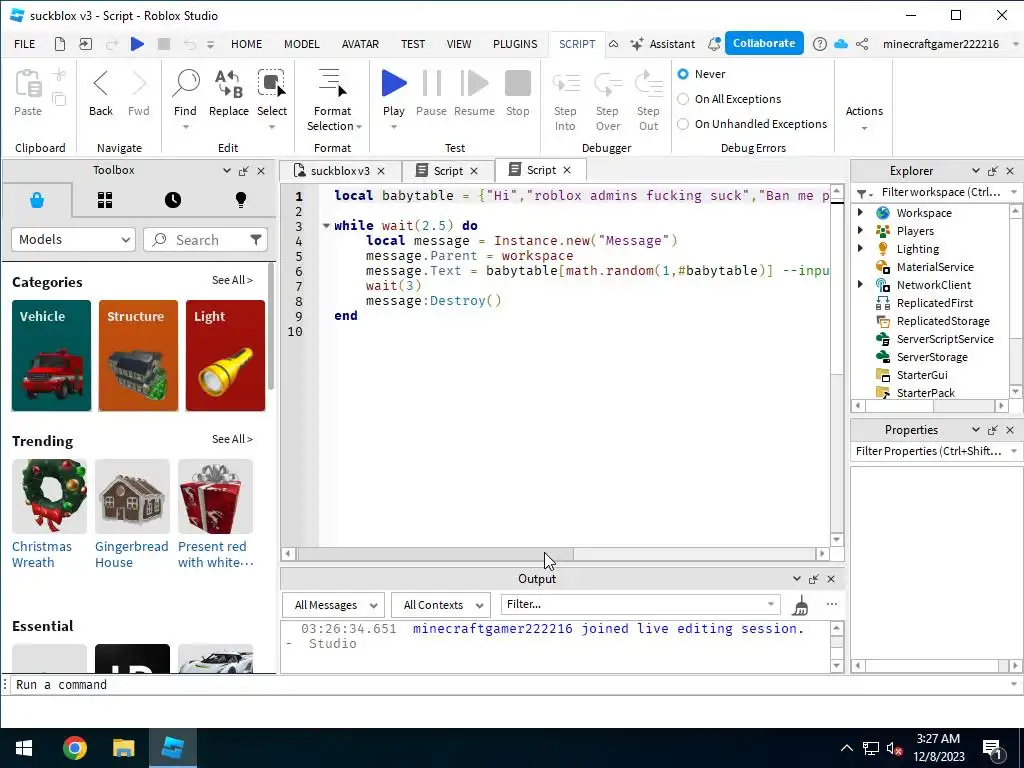Viewport: 1024px width, 768px height.
Task: Click the minecraftgamer222216 account name
Action: pos(940,44)
